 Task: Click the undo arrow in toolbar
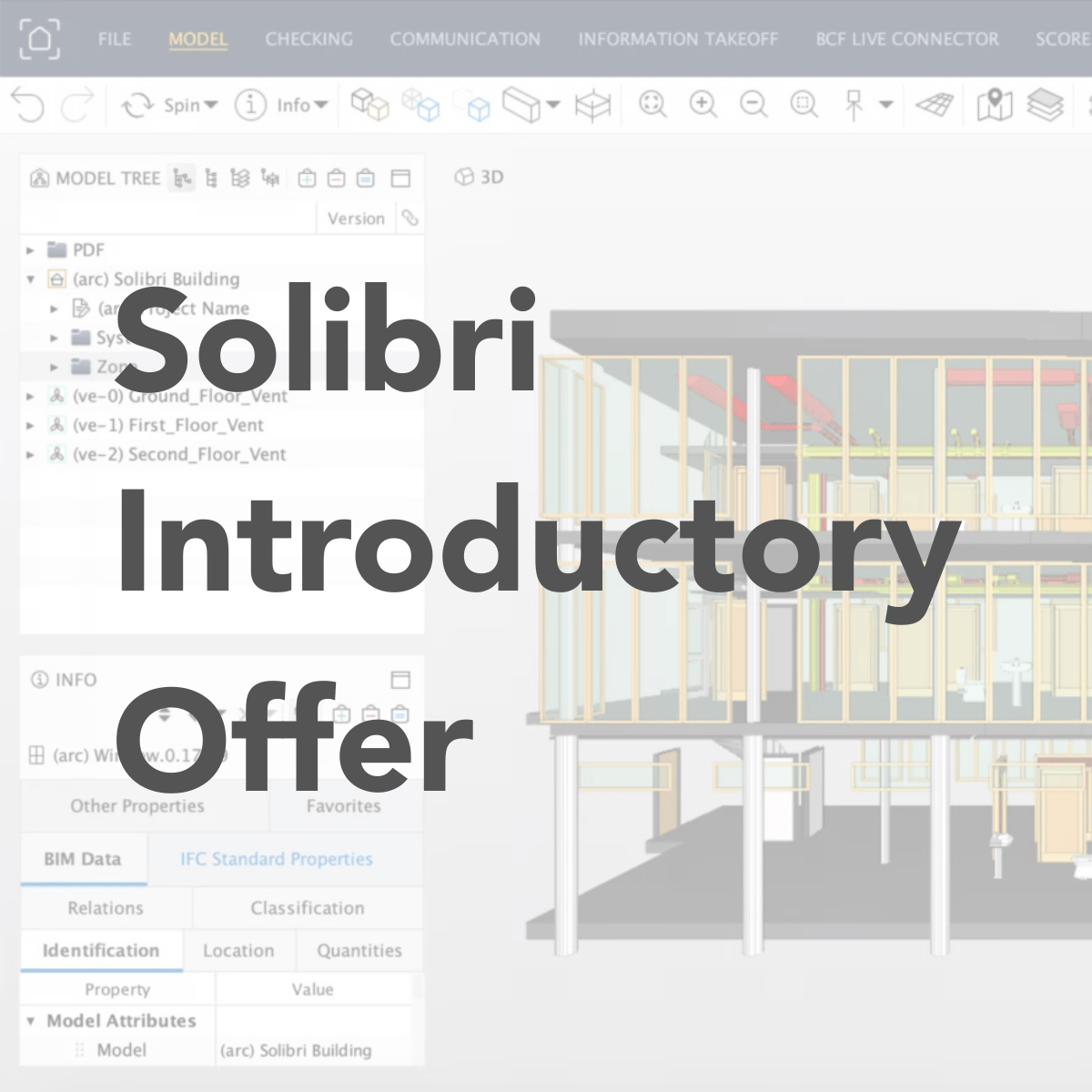coord(27,106)
